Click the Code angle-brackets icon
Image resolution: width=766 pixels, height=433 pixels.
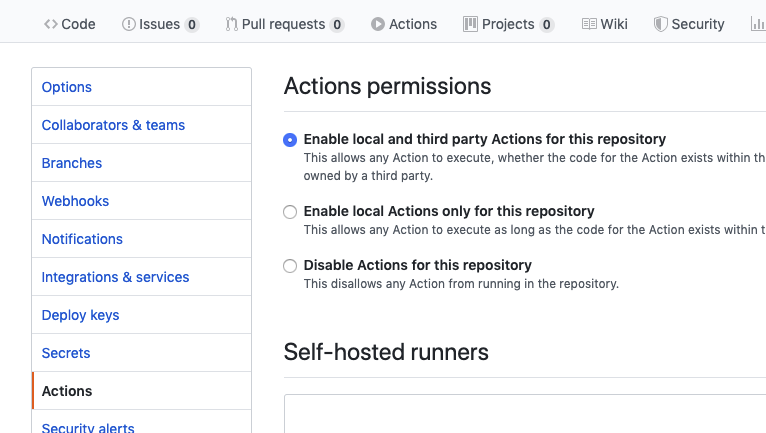coord(51,24)
